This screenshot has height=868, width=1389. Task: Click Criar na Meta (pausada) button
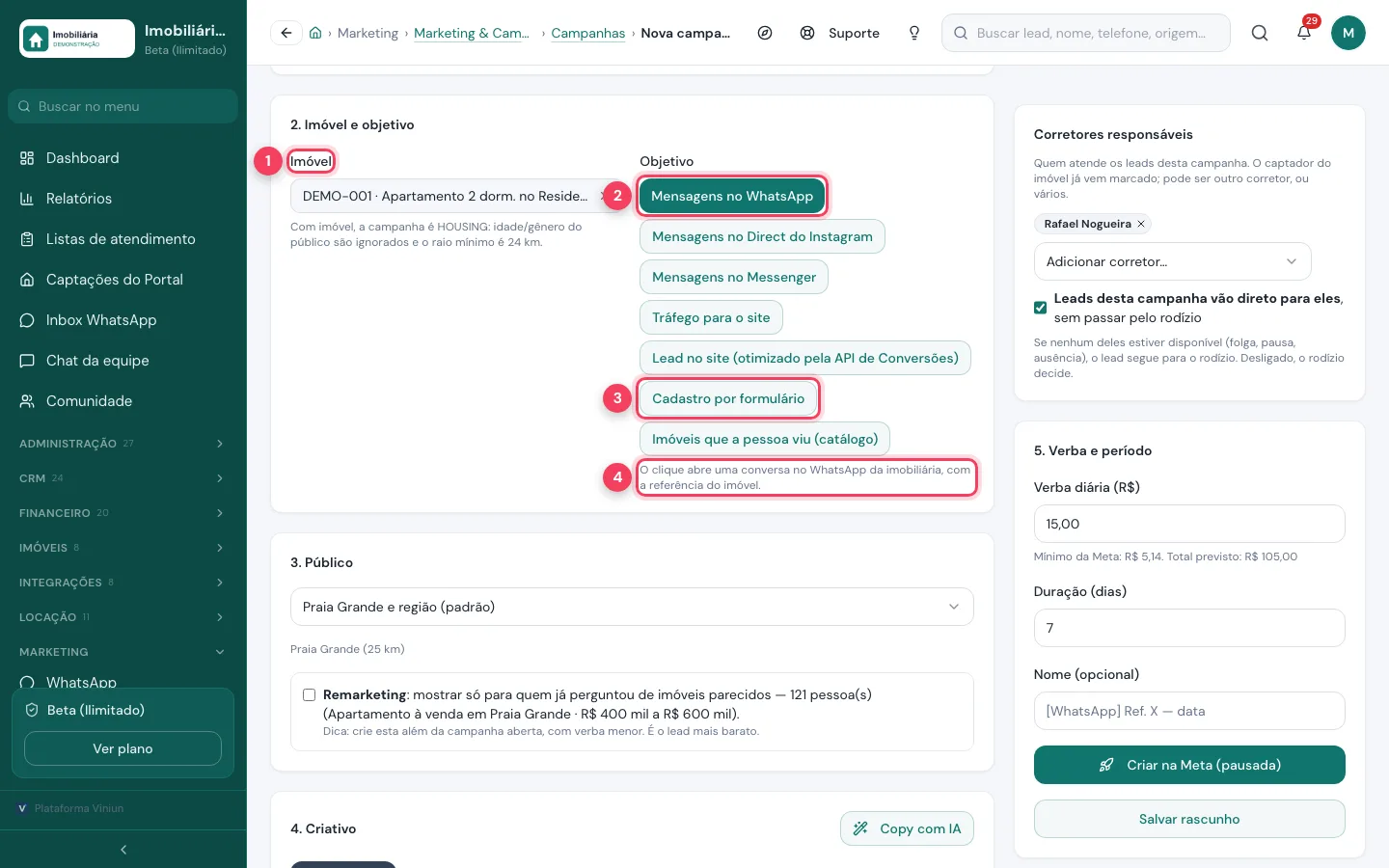pyautogui.click(x=1189, y=765)
